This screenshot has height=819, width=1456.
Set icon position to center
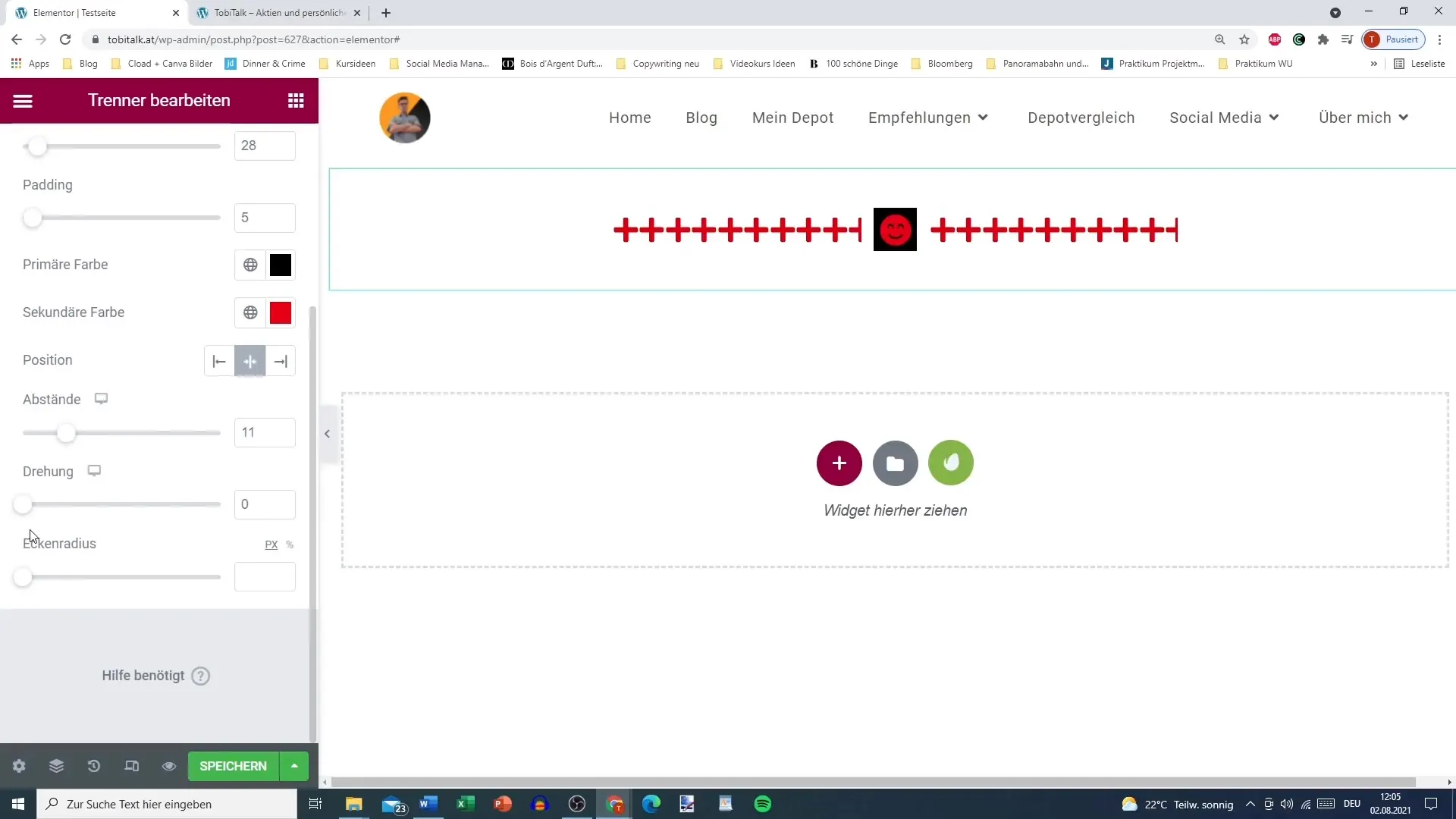point(250,361)
